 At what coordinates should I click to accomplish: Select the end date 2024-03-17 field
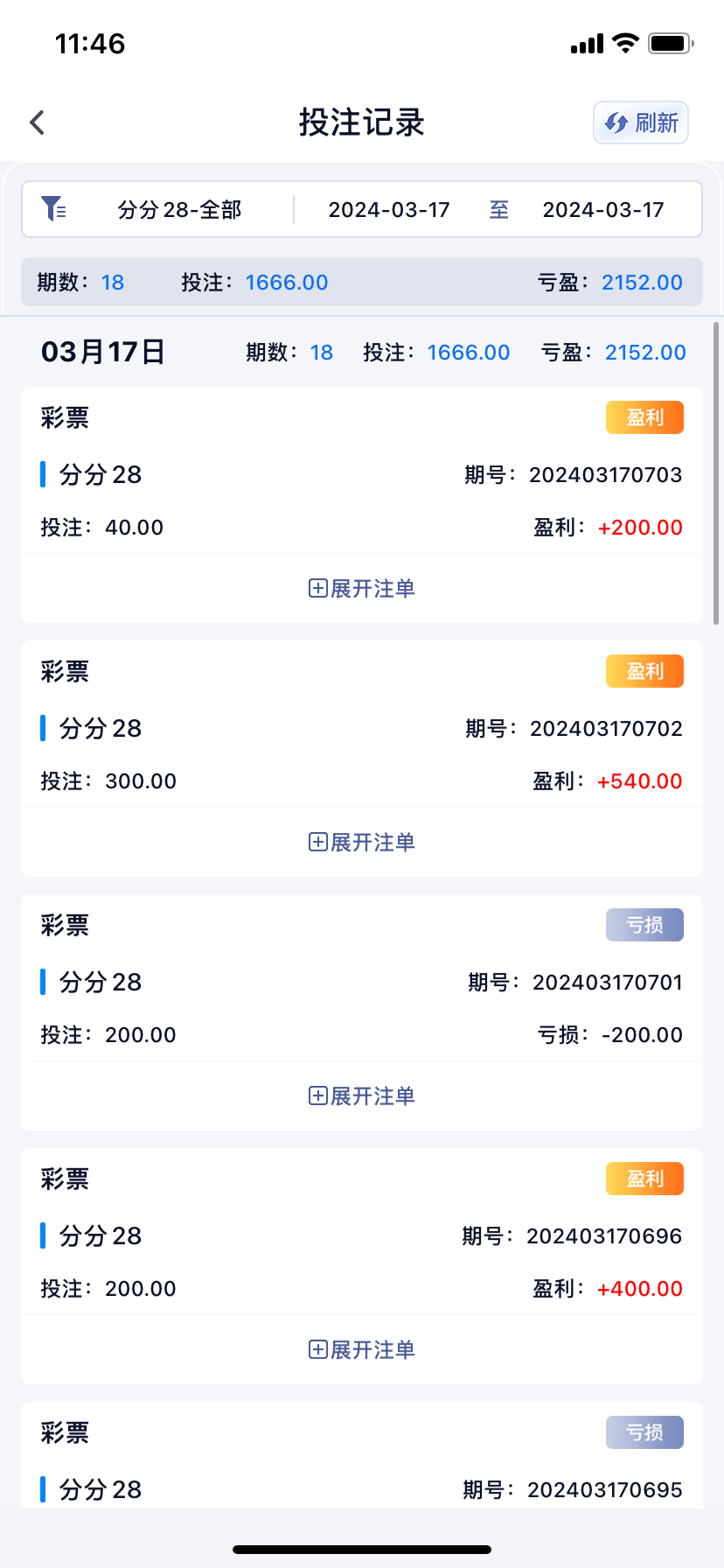coord(603,210)
